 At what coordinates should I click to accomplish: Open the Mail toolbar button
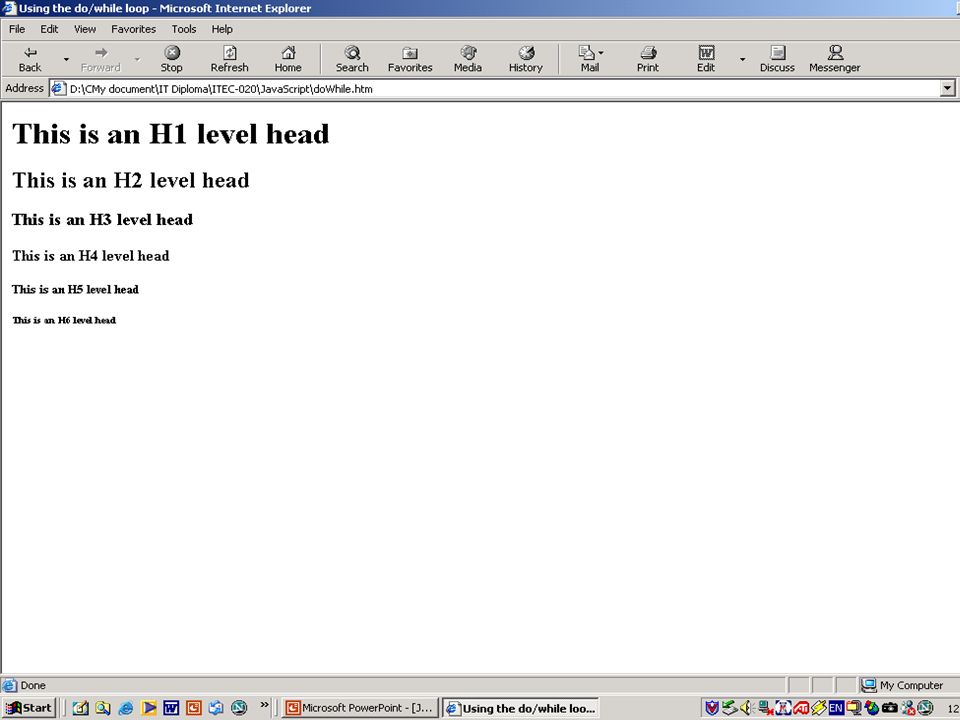[590, 59]
